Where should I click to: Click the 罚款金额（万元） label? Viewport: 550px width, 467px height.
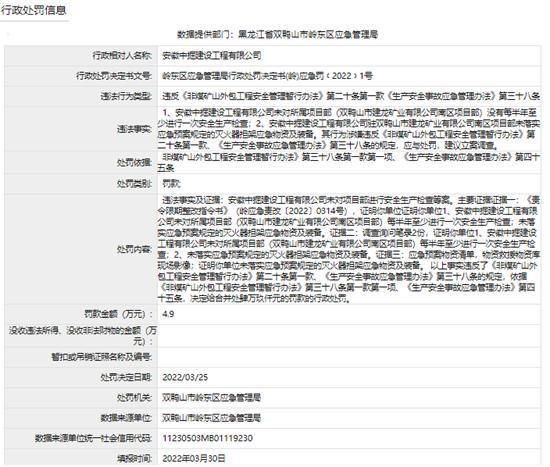pyautogui.click(x=119, y=314)
